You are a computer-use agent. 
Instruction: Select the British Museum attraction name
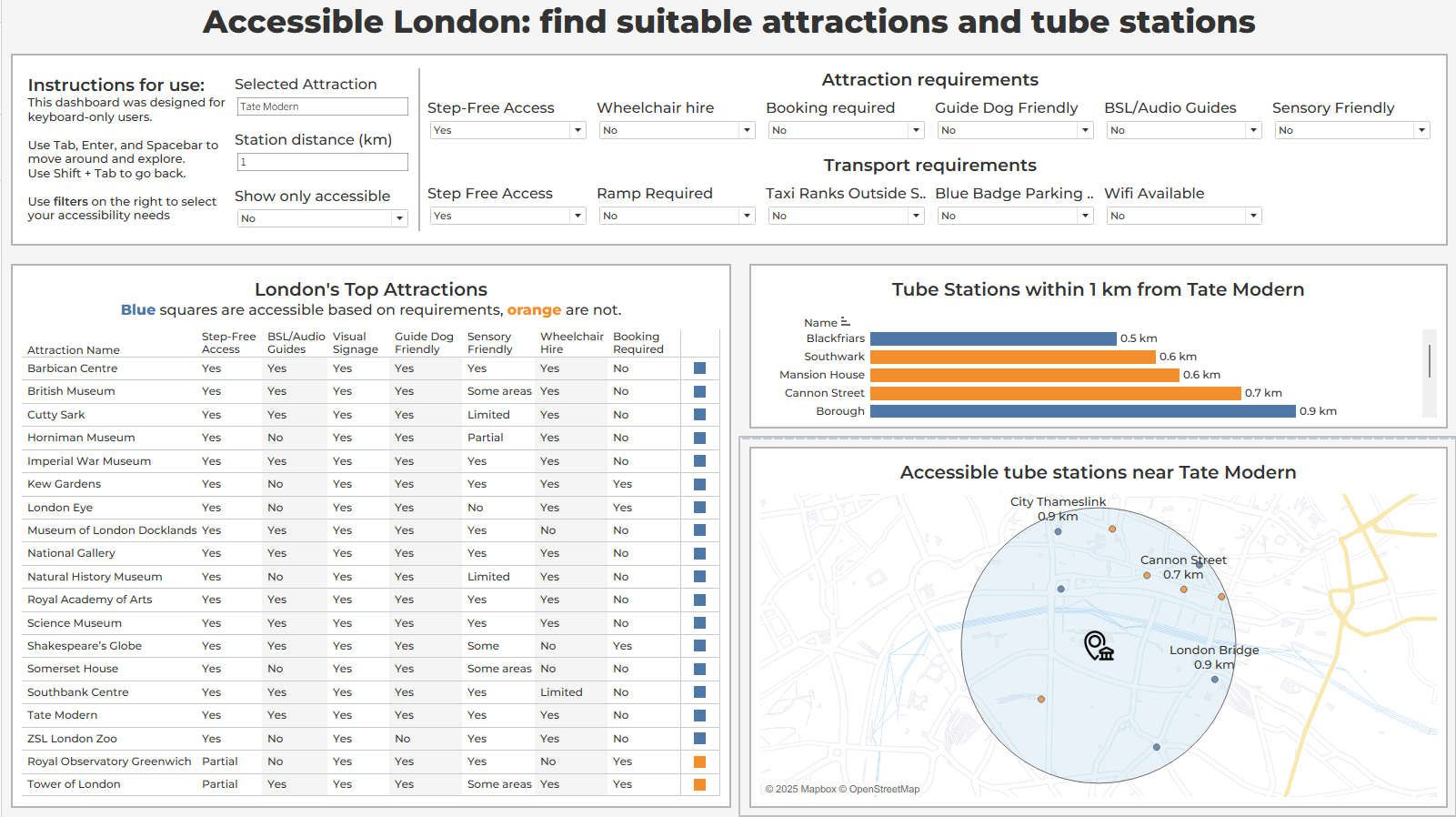(71, 391)
